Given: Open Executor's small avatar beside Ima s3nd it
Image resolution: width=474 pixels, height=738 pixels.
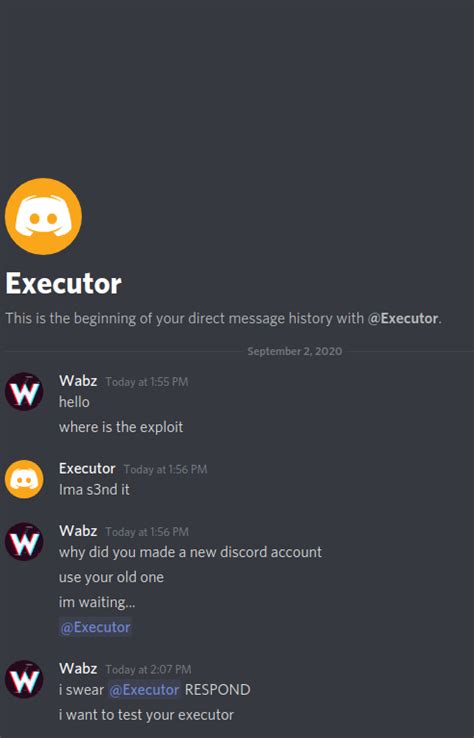Looking at the screenshot, I should point(24,479).
